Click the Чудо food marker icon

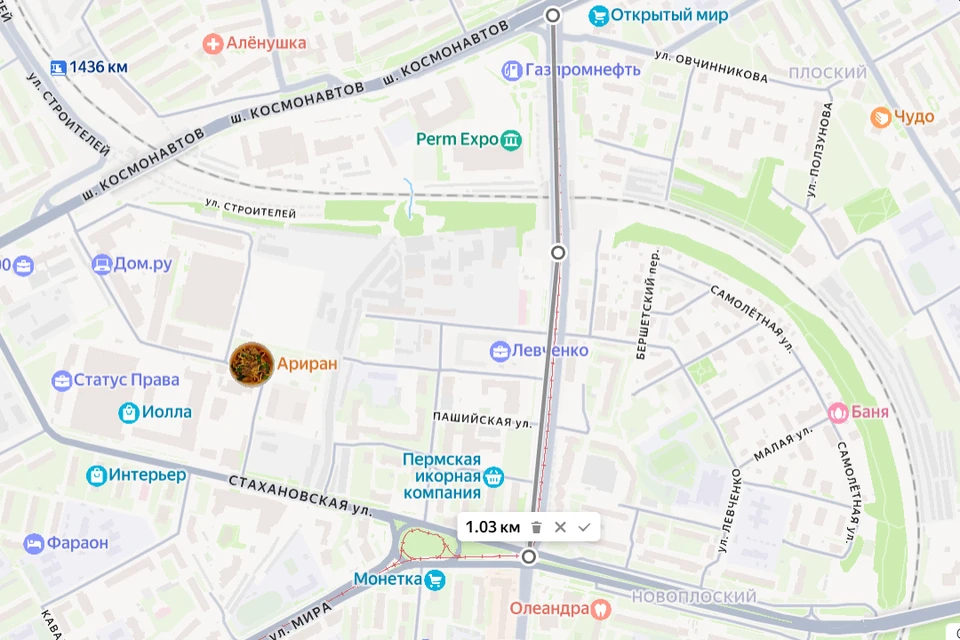(880, 117)
